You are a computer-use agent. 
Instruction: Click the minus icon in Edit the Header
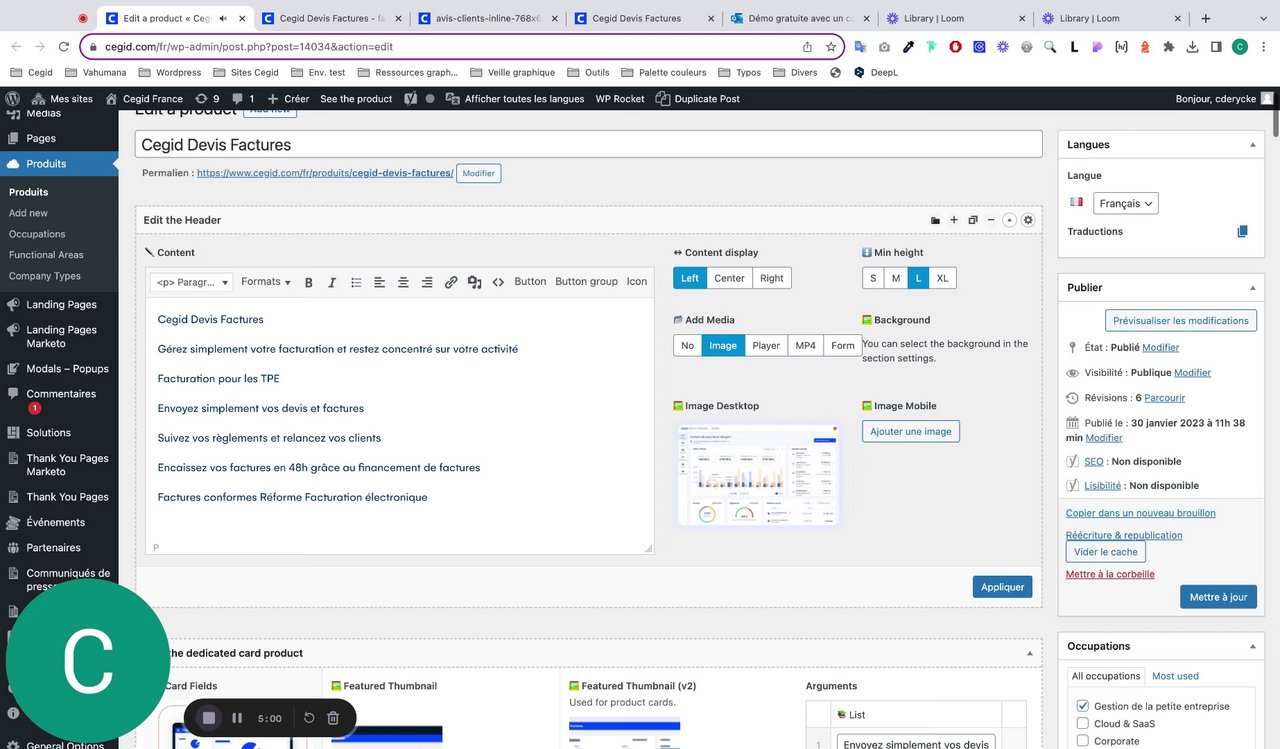point(991,220)
